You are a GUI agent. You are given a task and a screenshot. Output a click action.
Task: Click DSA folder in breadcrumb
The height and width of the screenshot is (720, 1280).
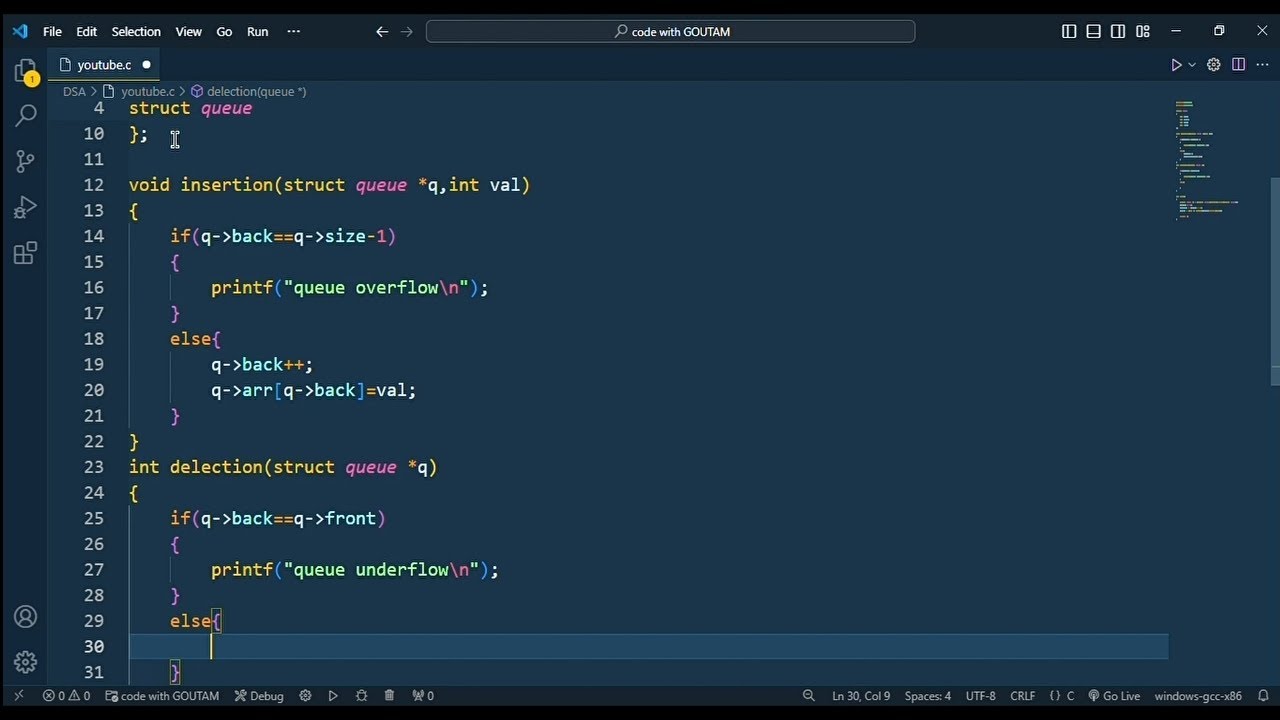tap(74, 91)
